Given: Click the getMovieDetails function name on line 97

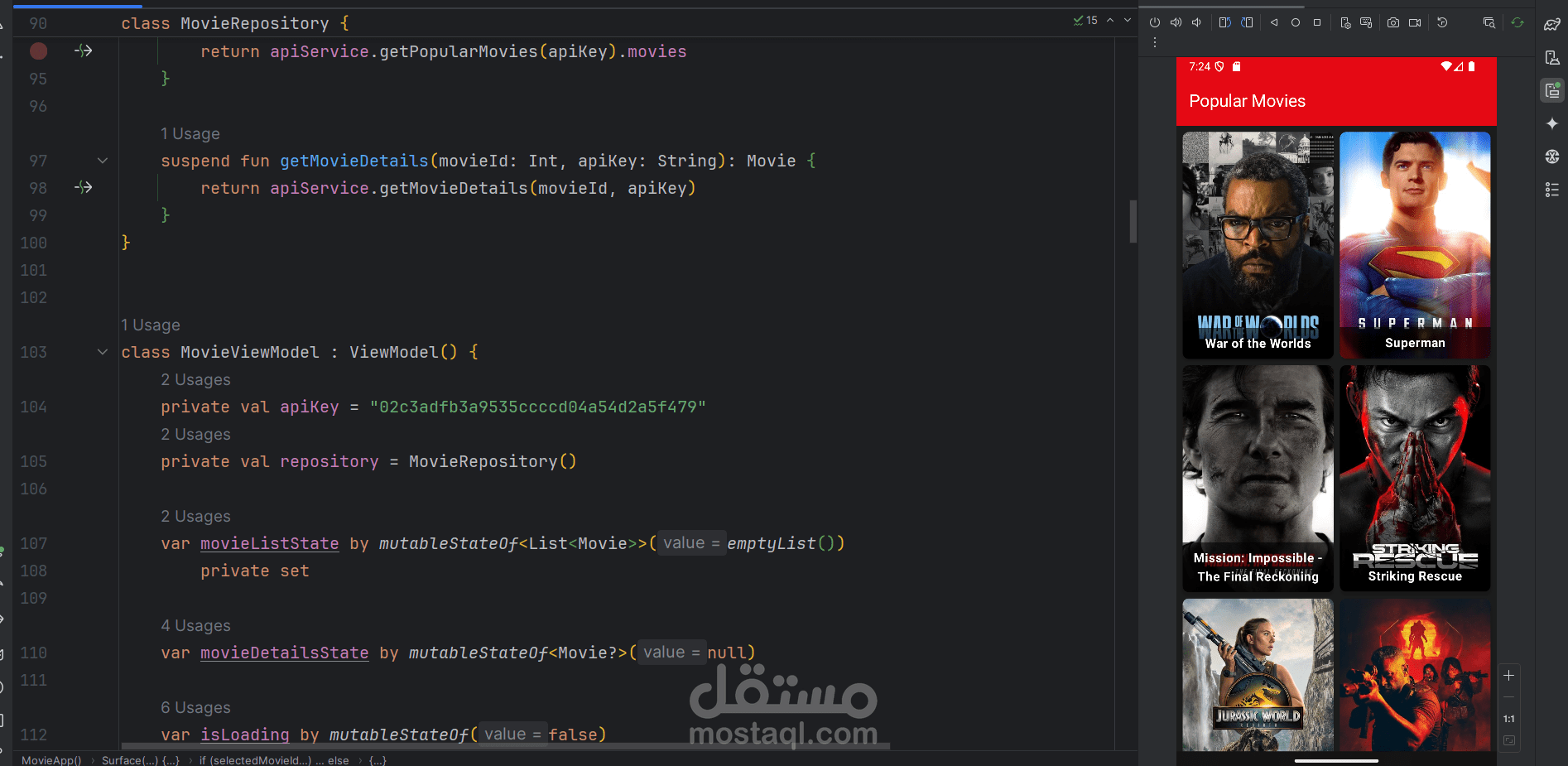Looking at the screenshot, I should pos(354,161).
